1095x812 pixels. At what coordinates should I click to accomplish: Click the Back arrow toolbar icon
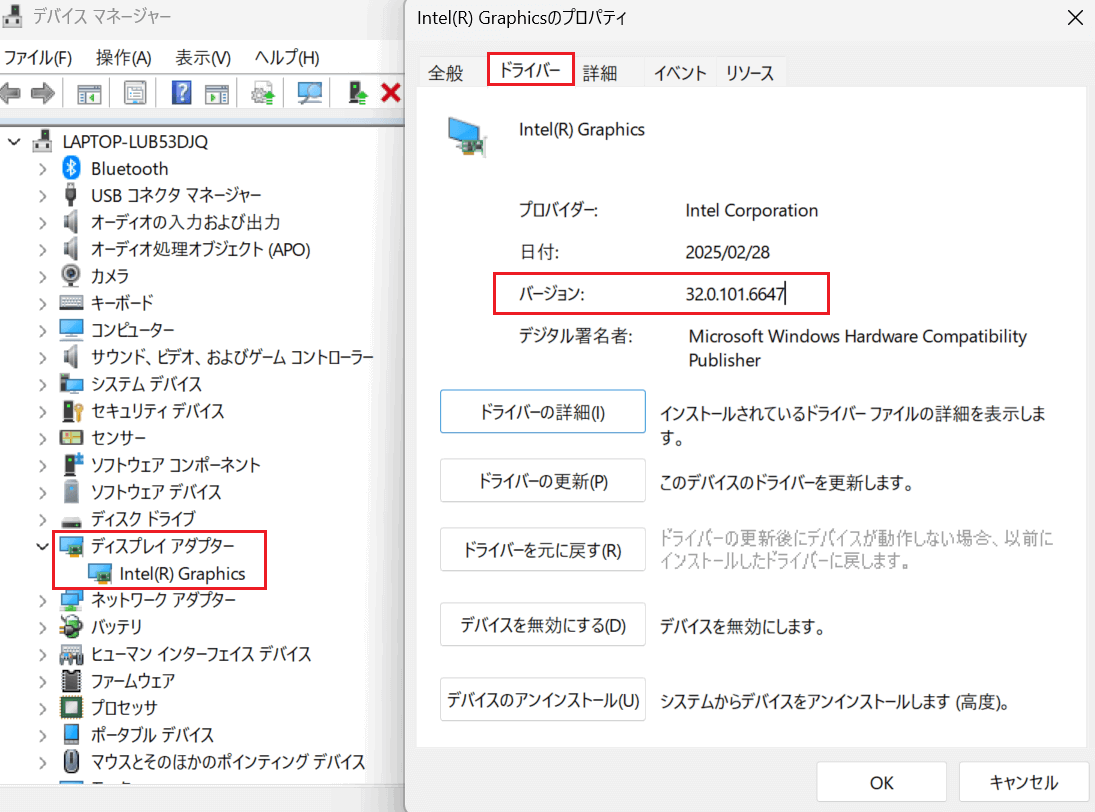click(x=11, y=93)
